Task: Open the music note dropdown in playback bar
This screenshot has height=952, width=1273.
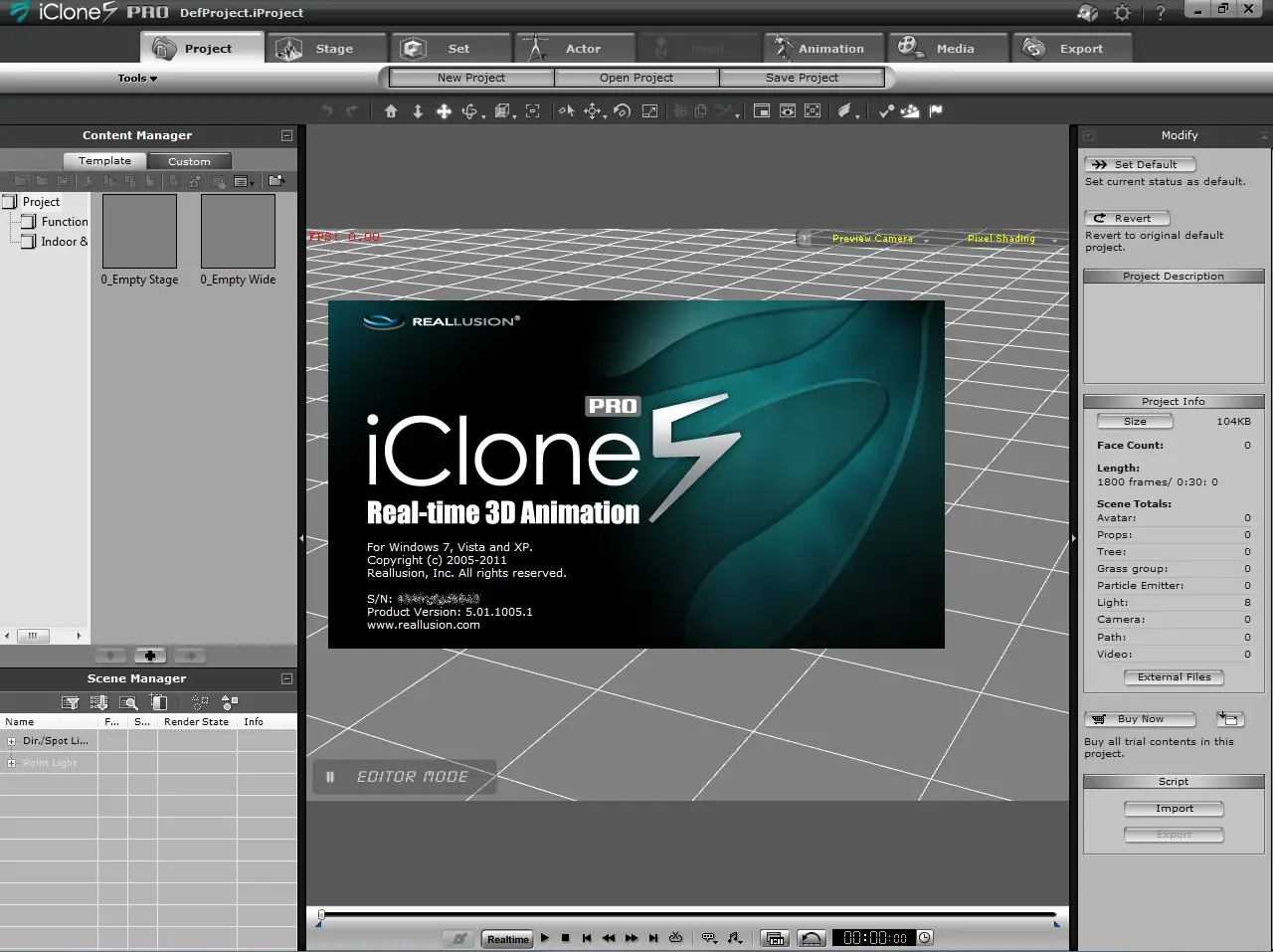Action: pos(735,938)
